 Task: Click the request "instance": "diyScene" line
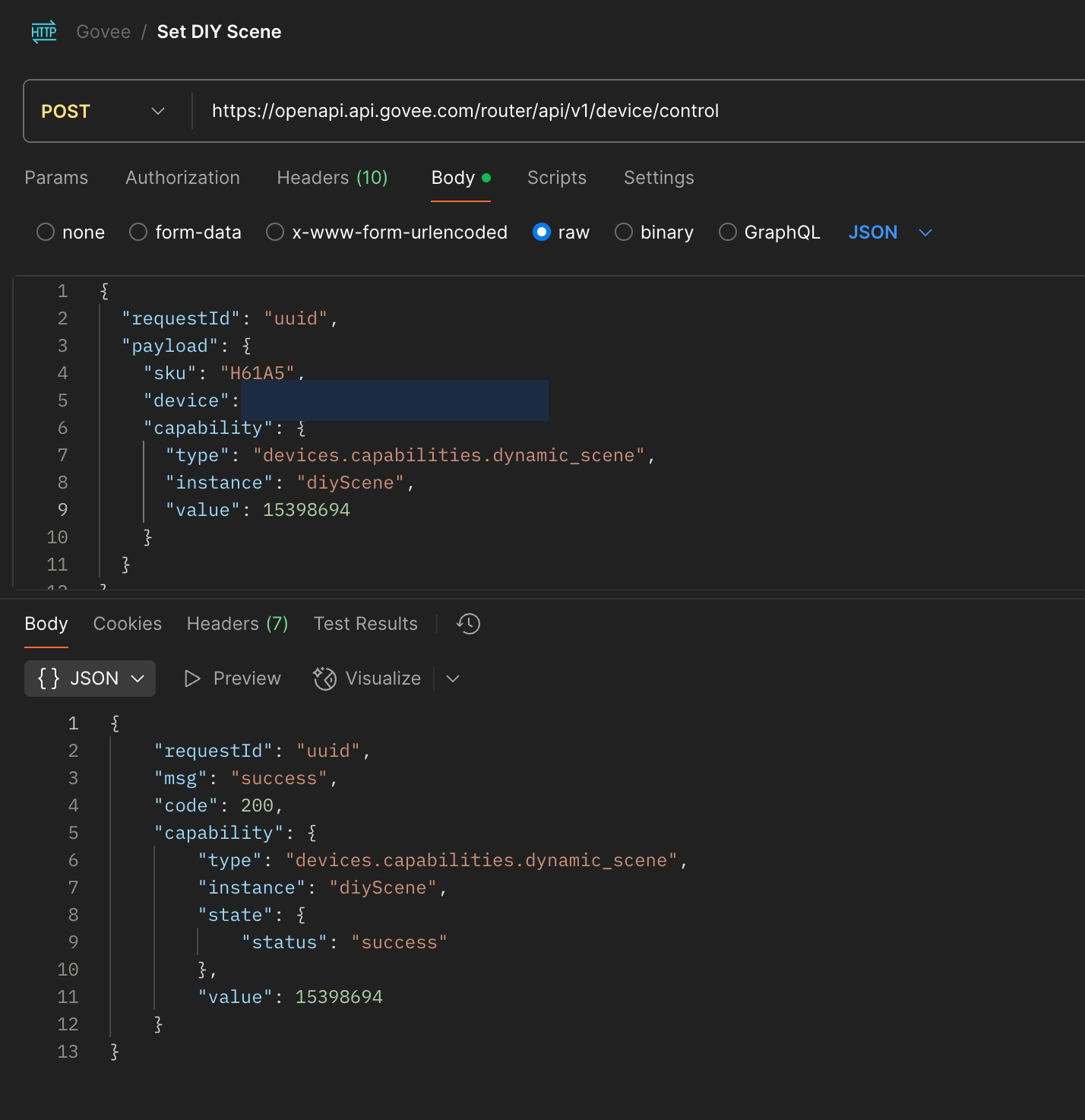(x=289, y=482)
